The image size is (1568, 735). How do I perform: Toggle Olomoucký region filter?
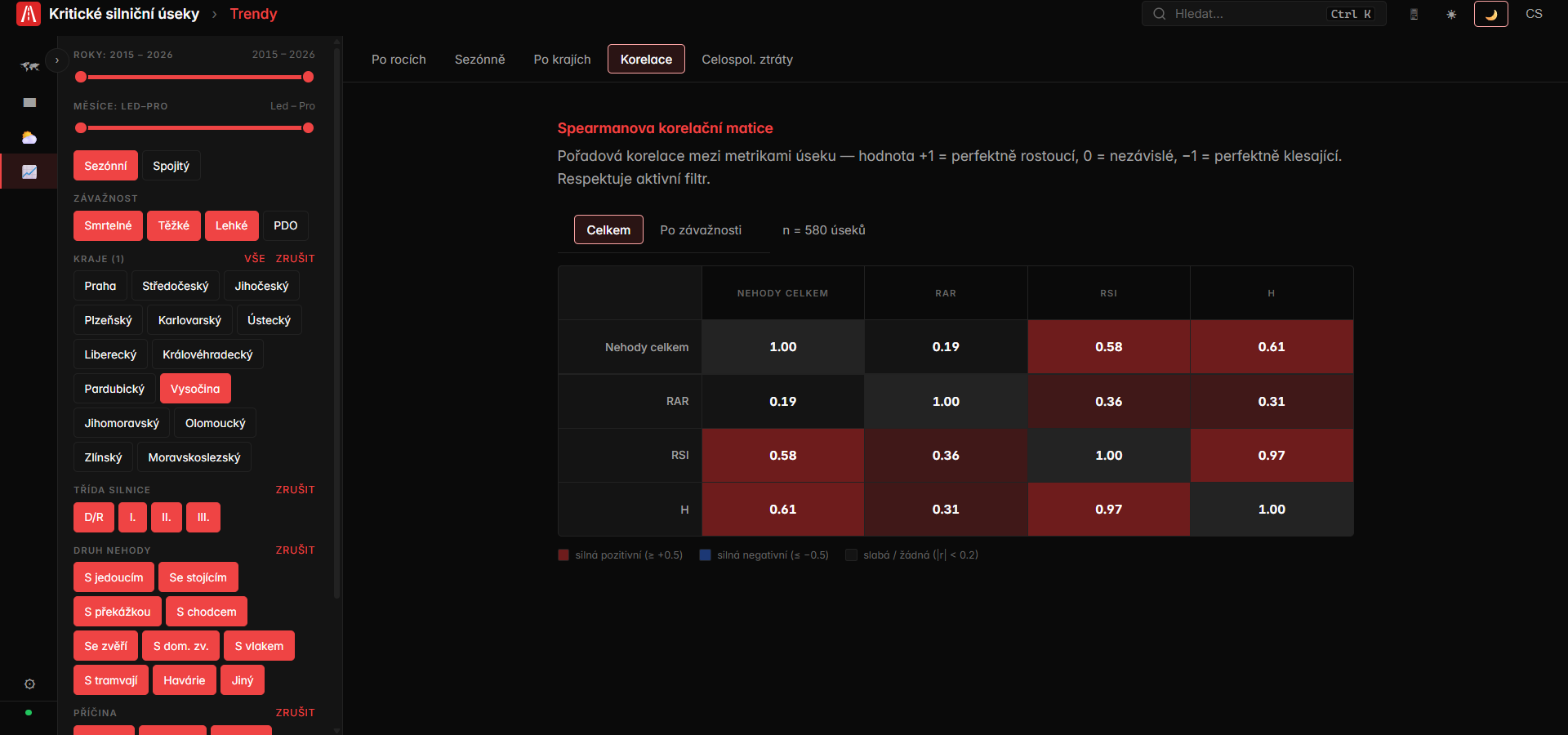(x=215, y=423)
